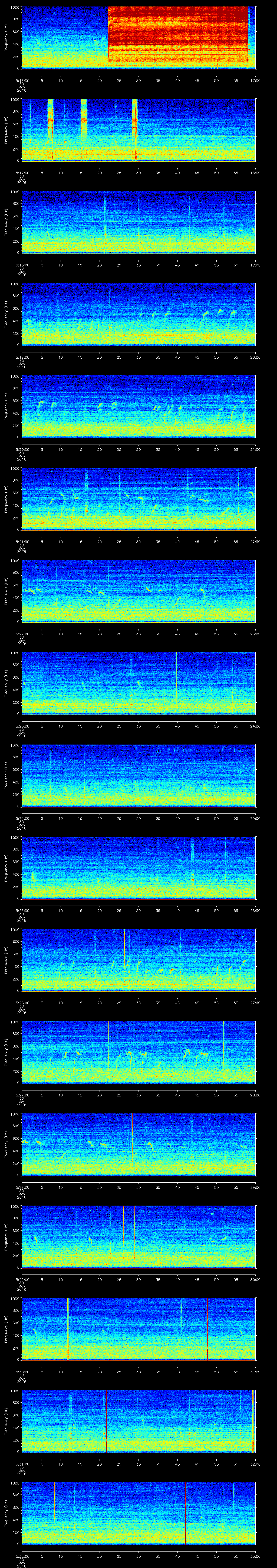Select the spectrogram panel starting at 5:18:00
277x1568 pixels.
coord(138,222)
